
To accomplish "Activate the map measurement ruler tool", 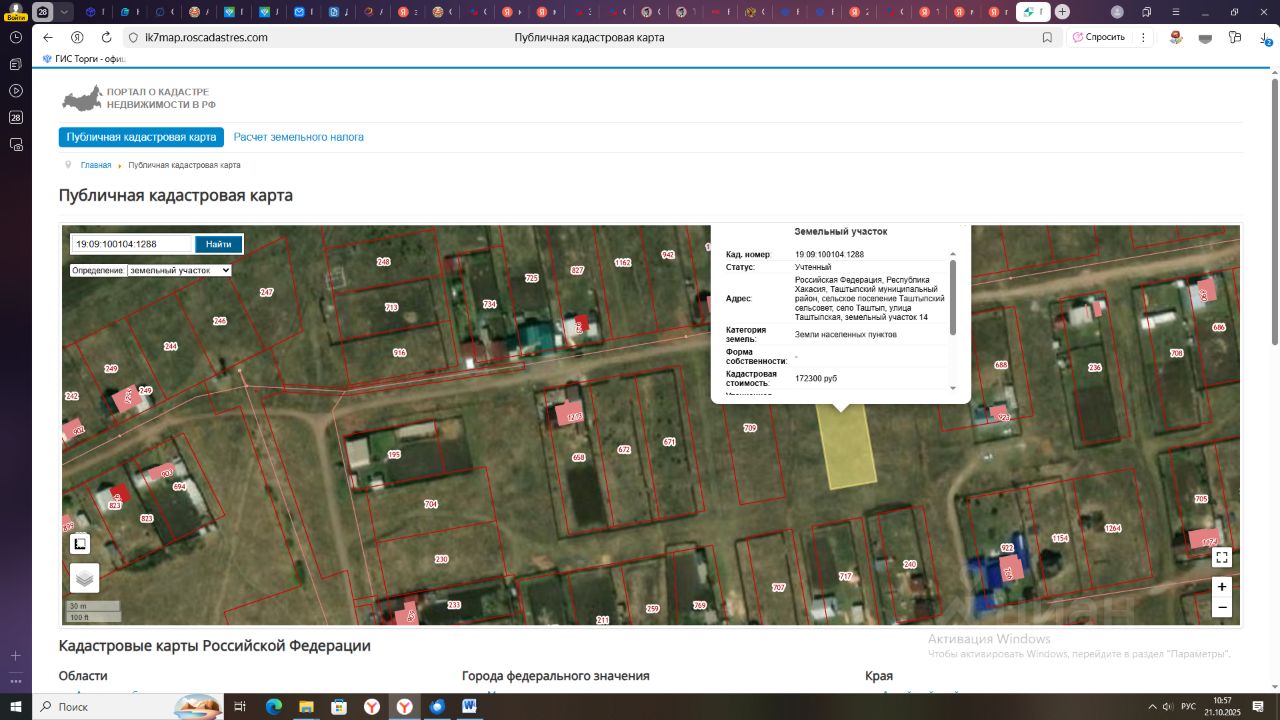I will [x=80, y=544].
